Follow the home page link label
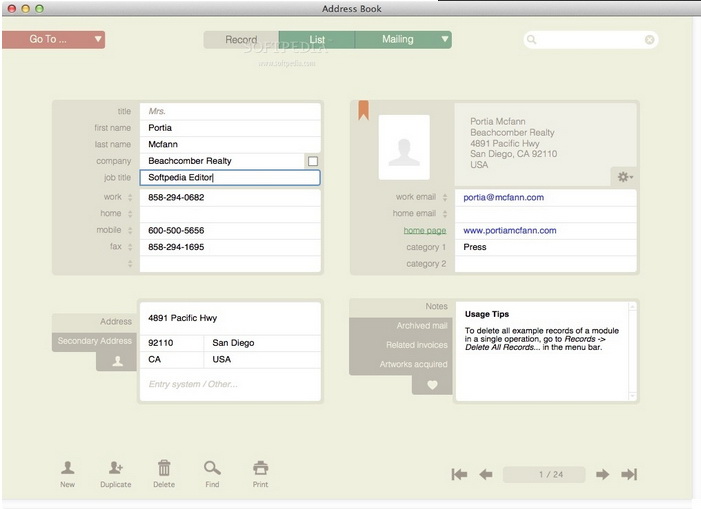The width and height of the screenshot is (701, 510). point(425,231)
